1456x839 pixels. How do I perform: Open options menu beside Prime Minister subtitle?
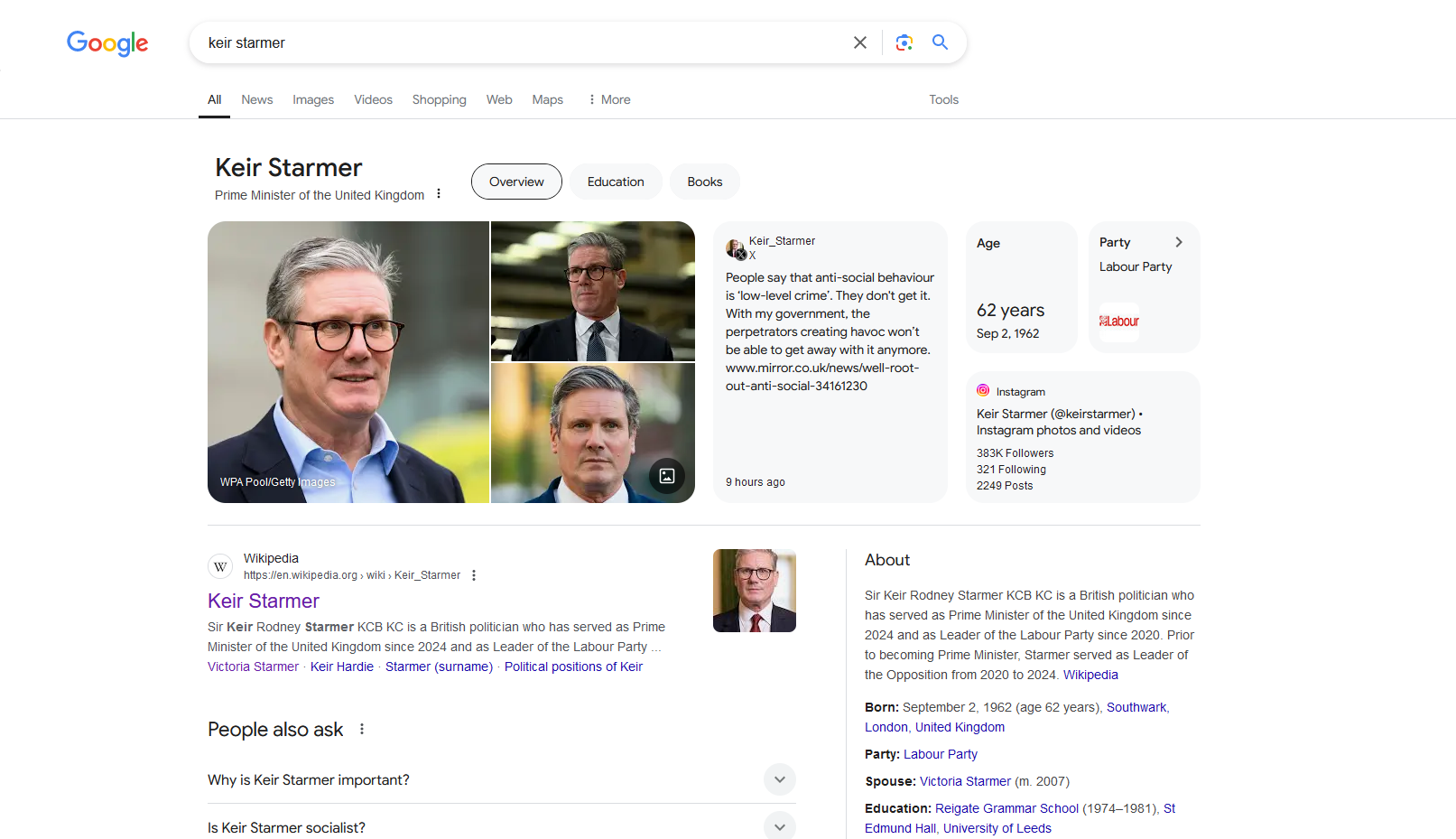coord(439,194)
